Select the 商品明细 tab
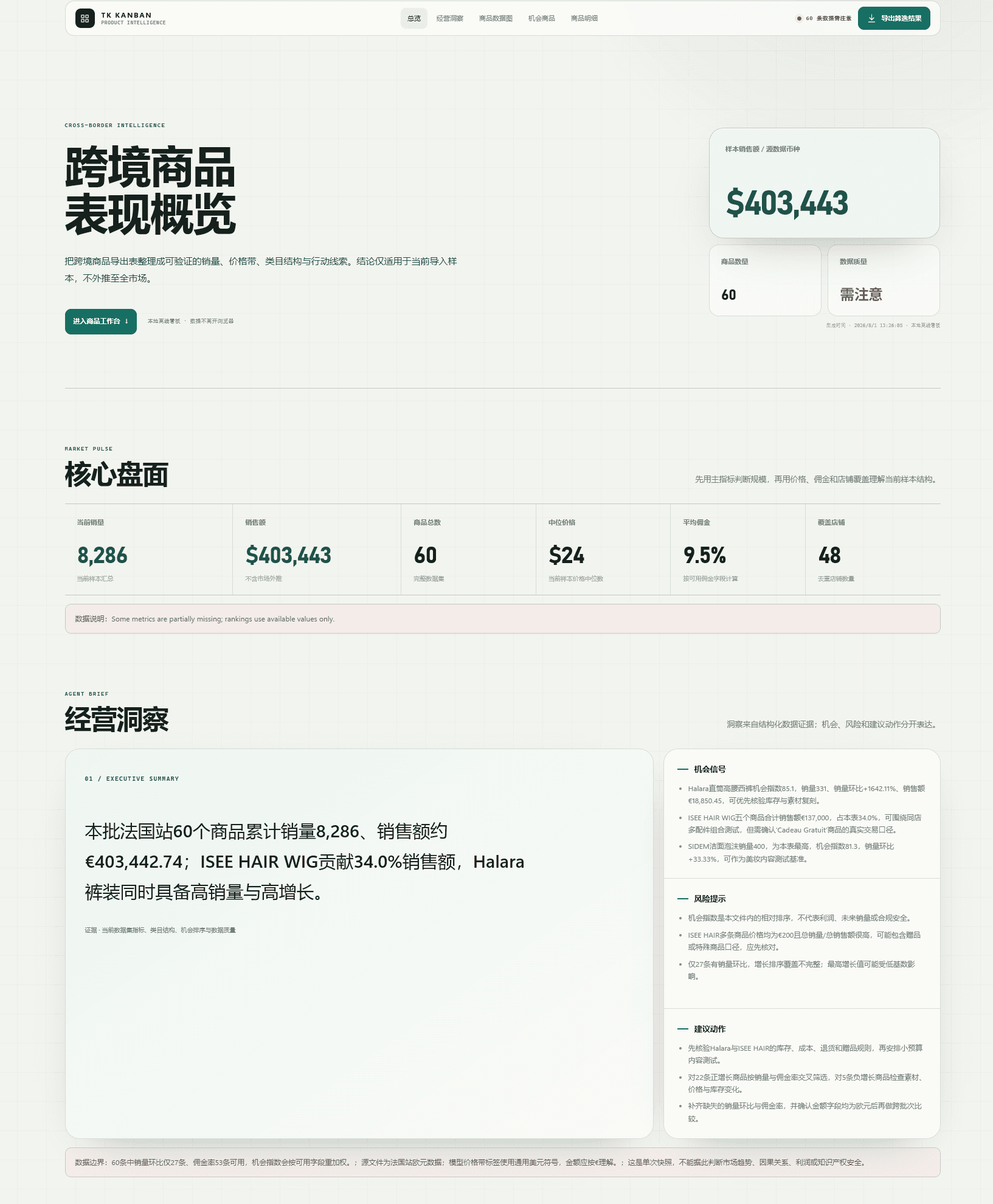Screen dimensions: 993x1204 click(584, 18)
